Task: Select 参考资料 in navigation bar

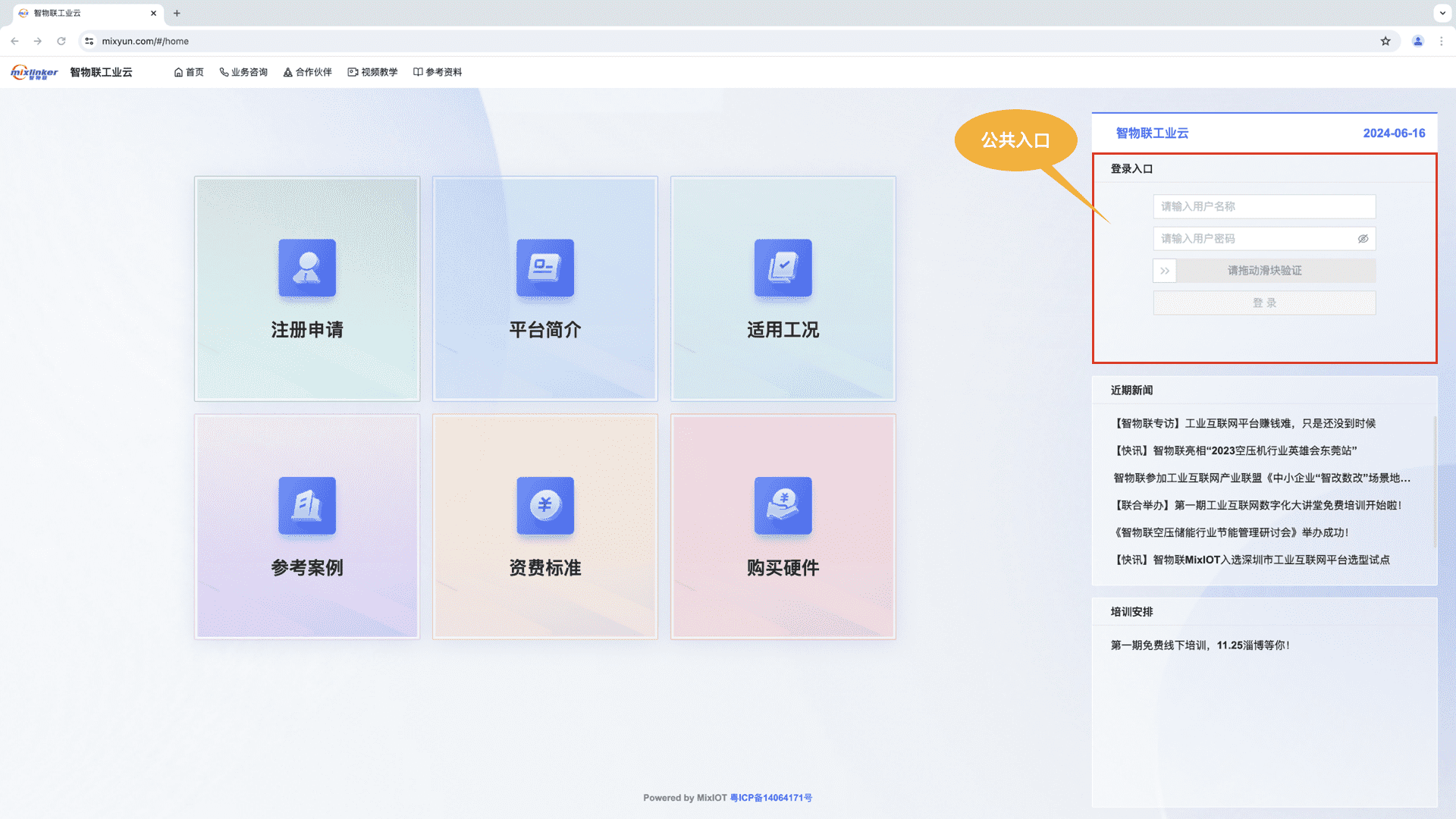Action: (x=438, y=72)
